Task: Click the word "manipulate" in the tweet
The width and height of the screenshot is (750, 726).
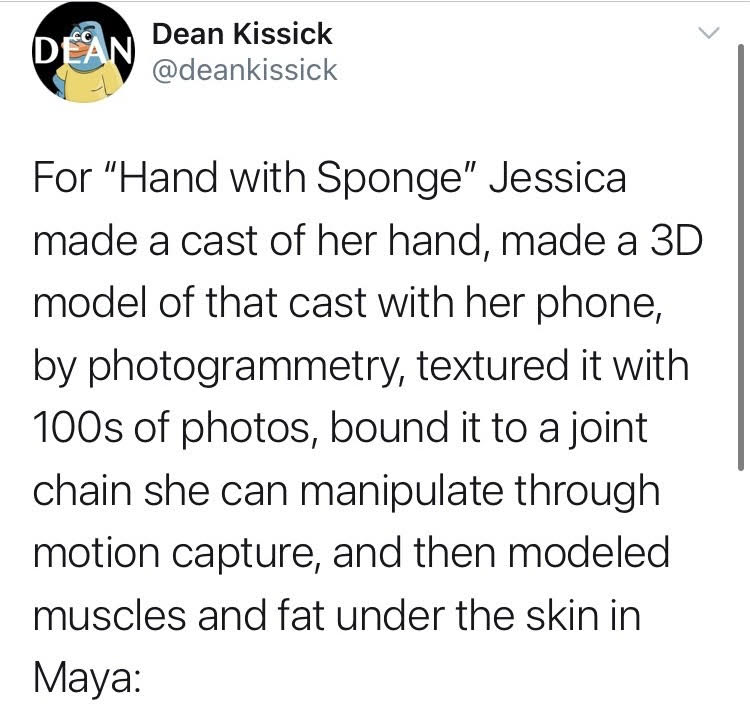Action: click(402, 492)
